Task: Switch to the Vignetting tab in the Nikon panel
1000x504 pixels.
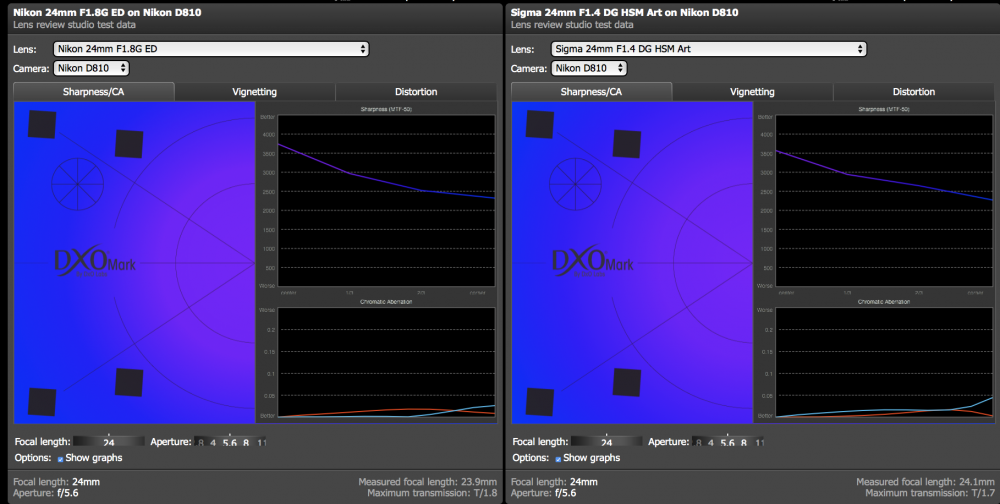Action: pyautogui.click(x=254, y=92)
